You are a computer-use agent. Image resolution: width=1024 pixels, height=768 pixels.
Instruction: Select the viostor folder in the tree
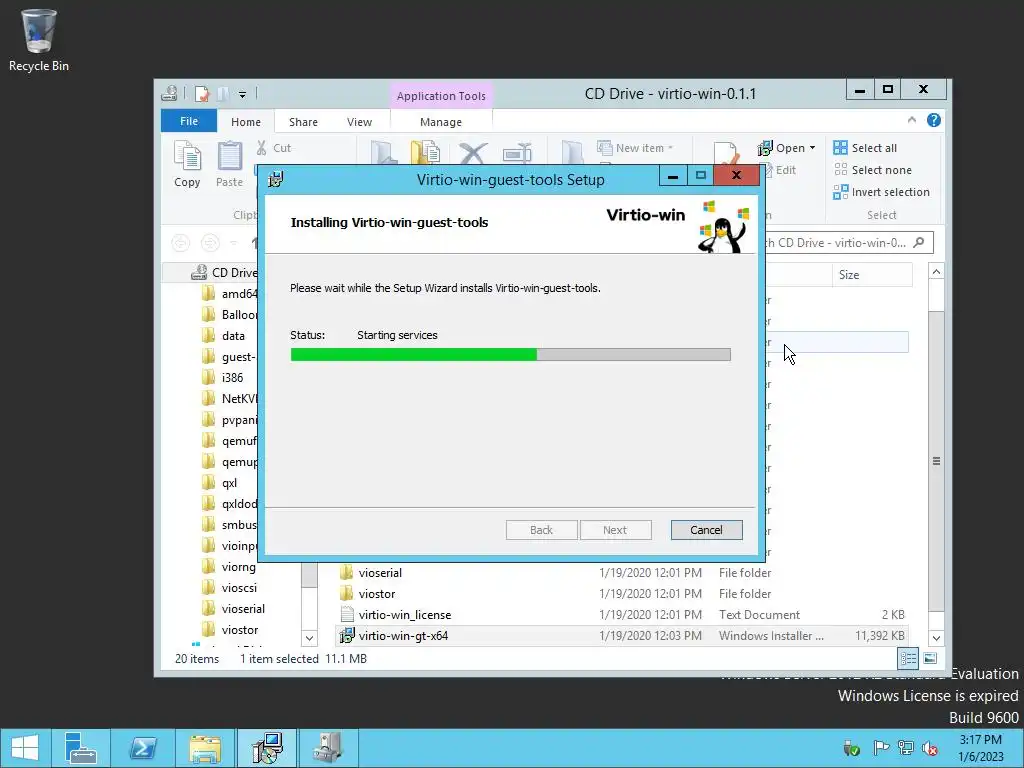click(230, 630)
